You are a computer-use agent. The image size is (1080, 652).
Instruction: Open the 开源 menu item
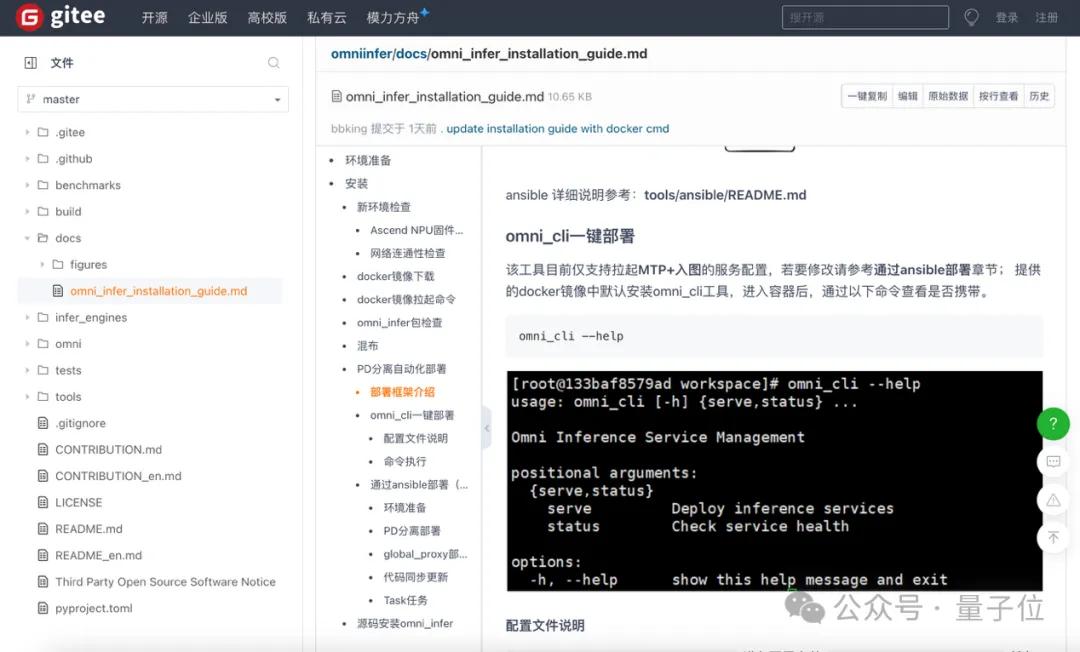point(154,18)
